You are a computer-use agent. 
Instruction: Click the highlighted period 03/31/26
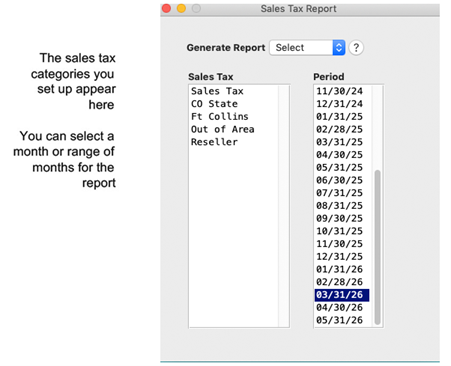pyautogui.click(x=342, y=295)
